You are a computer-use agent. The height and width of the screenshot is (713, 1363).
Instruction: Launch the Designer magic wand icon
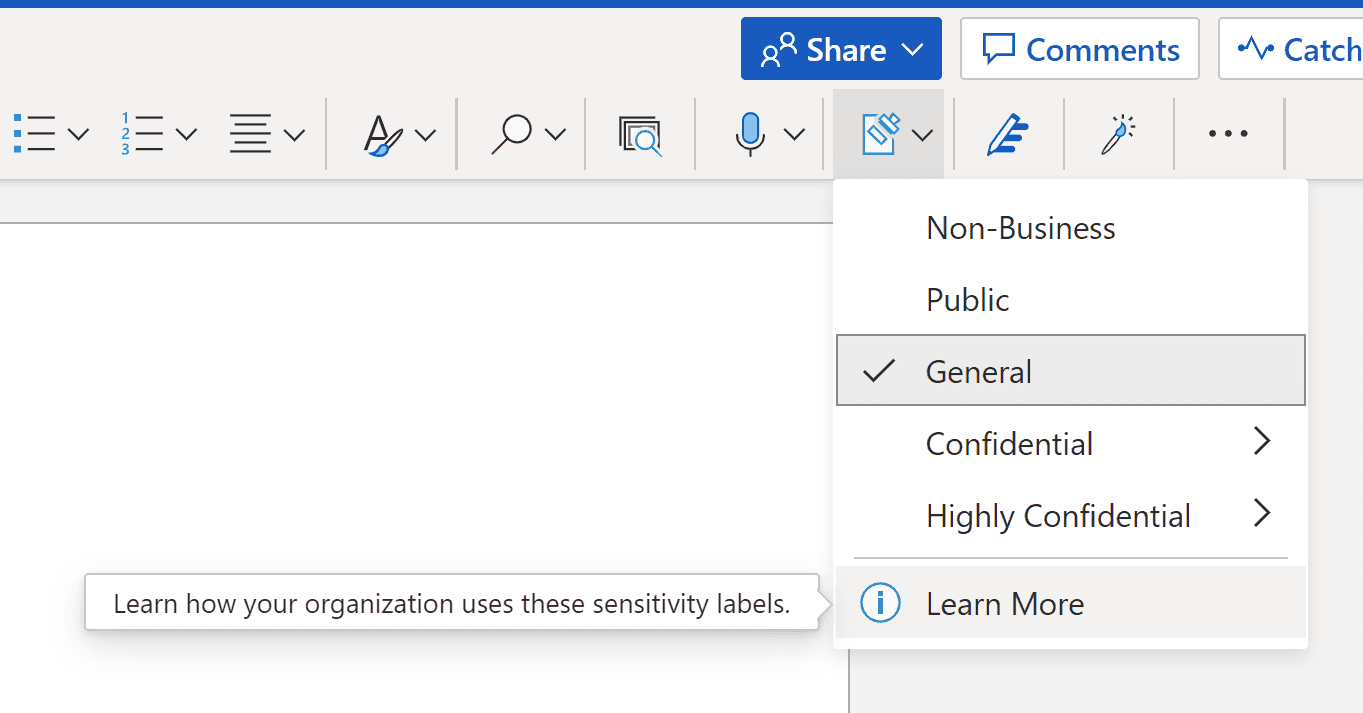click(x=1118, y=133)
